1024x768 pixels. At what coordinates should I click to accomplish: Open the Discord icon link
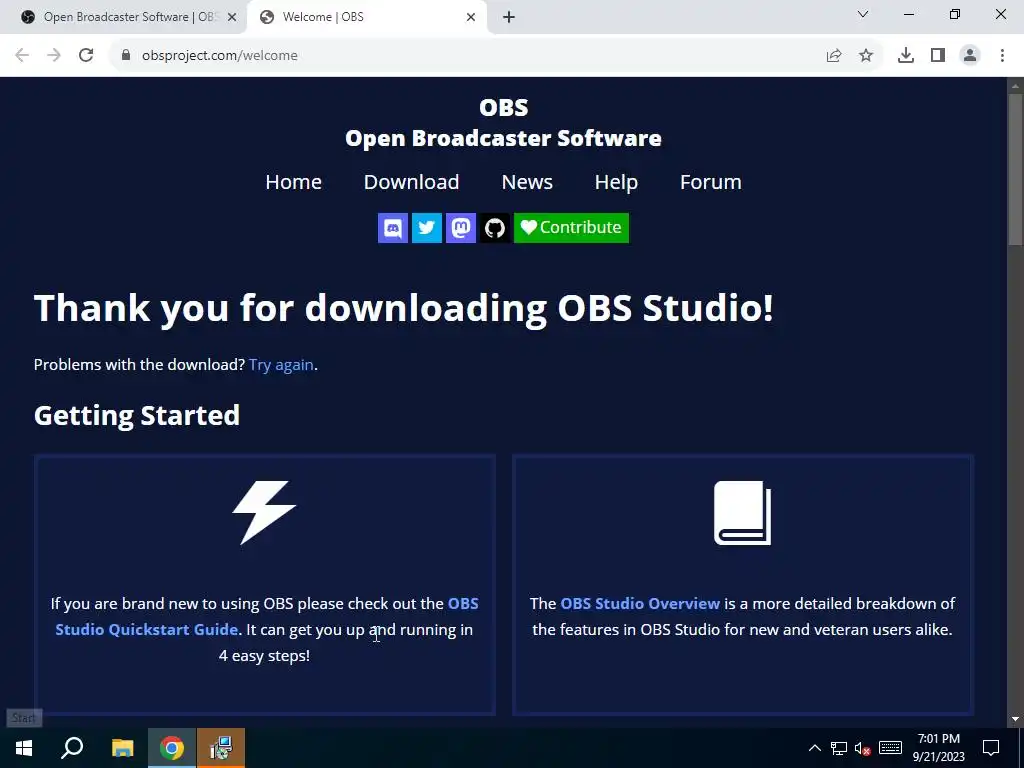tap(392, 228)
